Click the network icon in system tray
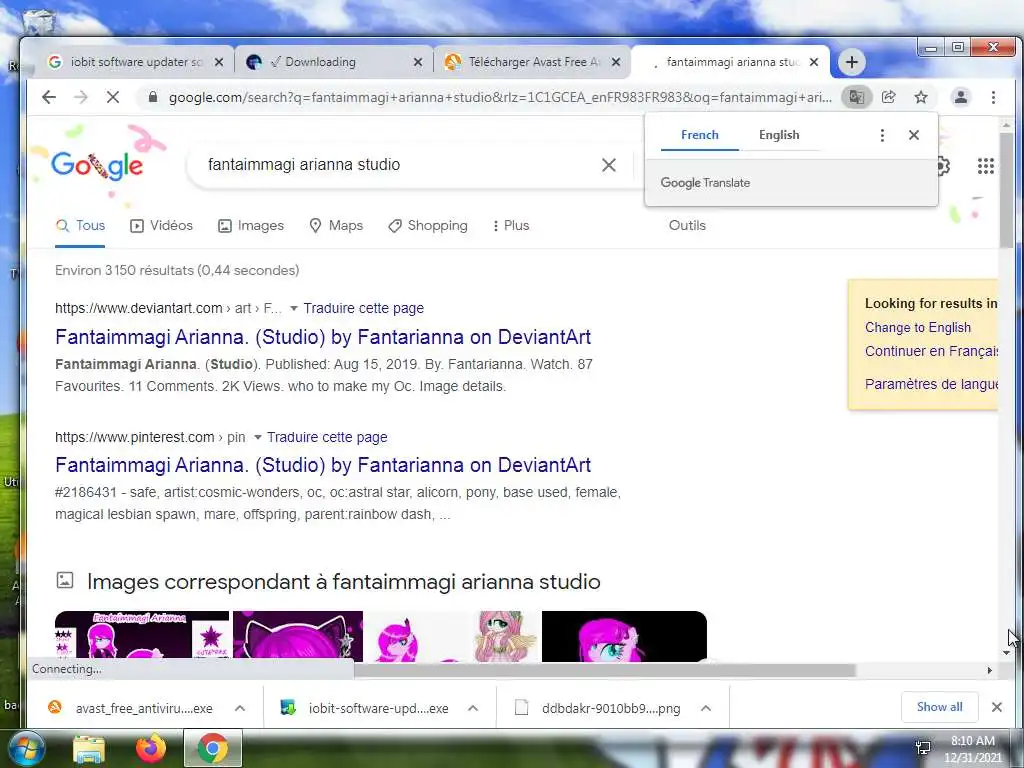This screenshot has height=768, width=1024. (x=923, y=748)
